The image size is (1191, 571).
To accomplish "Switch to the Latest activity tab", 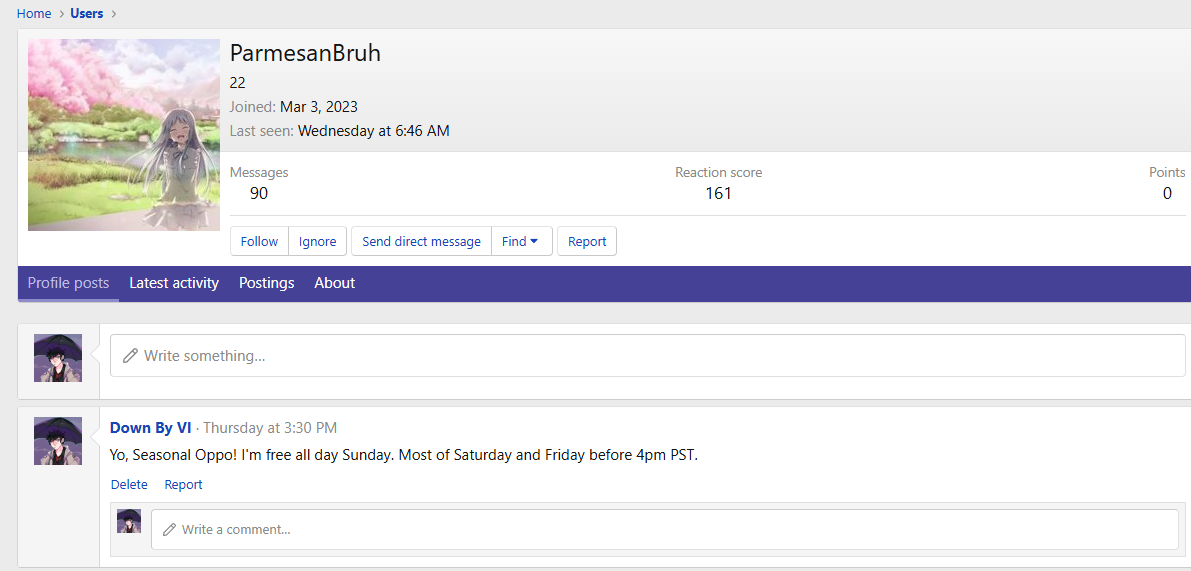I will tap(174, 283).
